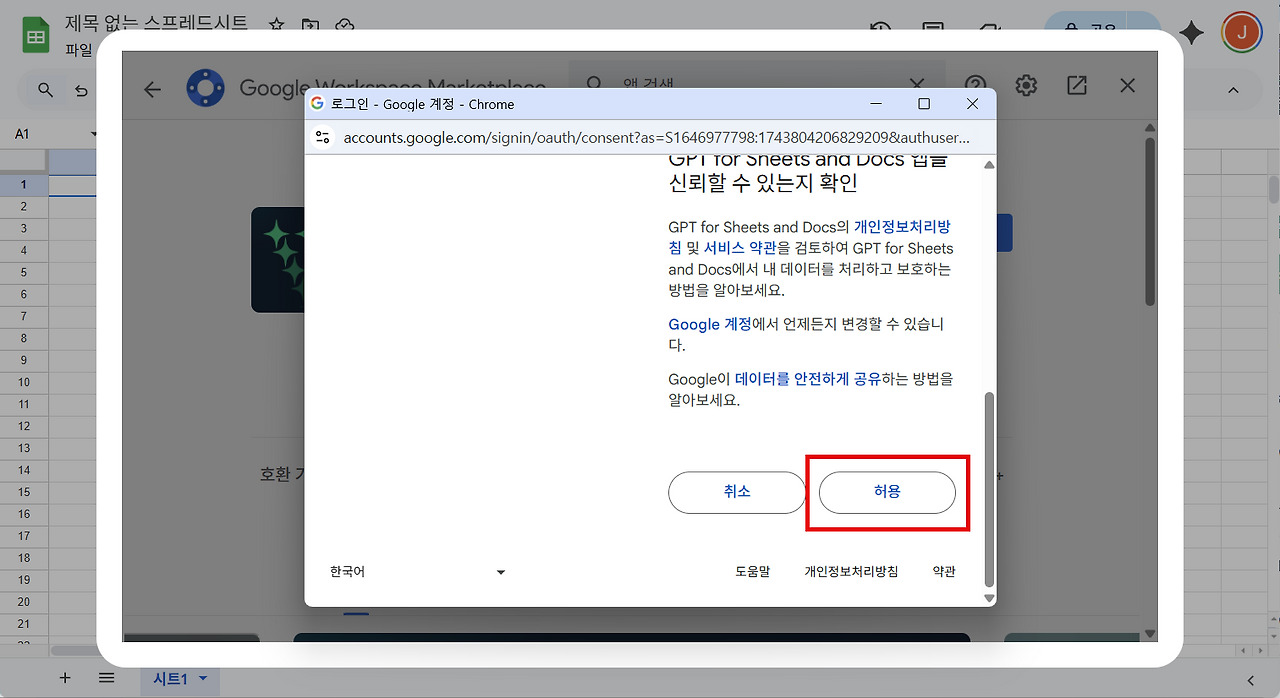Click the J account avatar
This screenshot has width=1280, height=698.
(x=1242, y=32)
